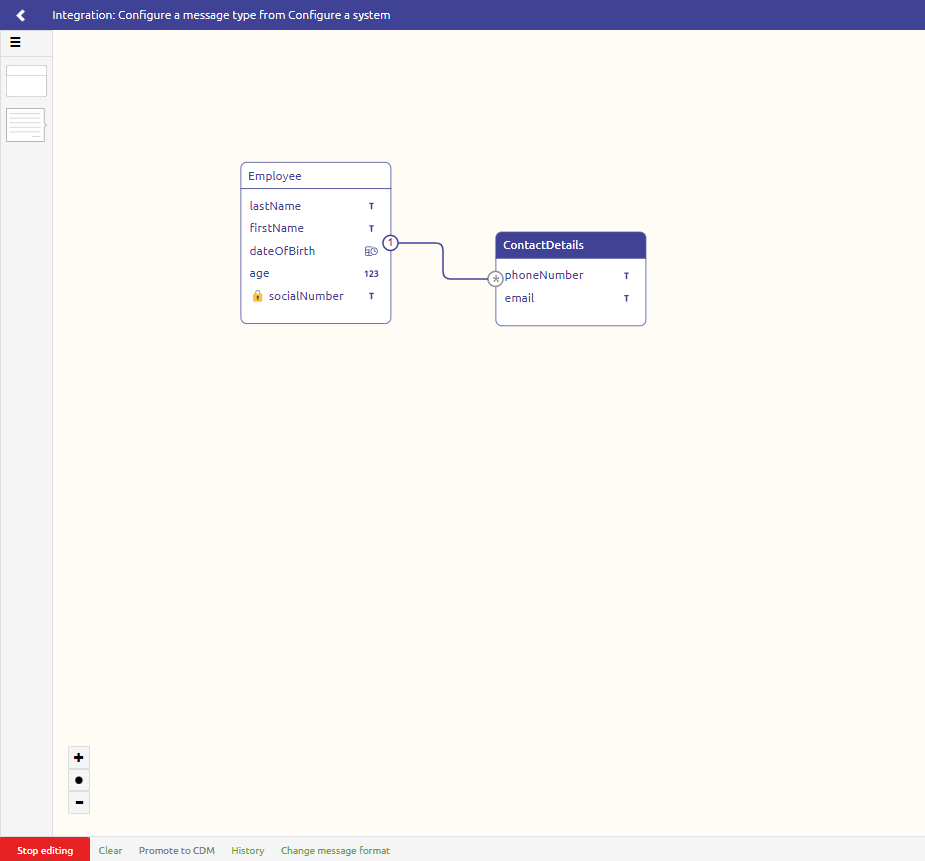This screenshot has height=861, width=925.
Task: Open the hamburger menu in the sidebar
Action: [15, 42]
